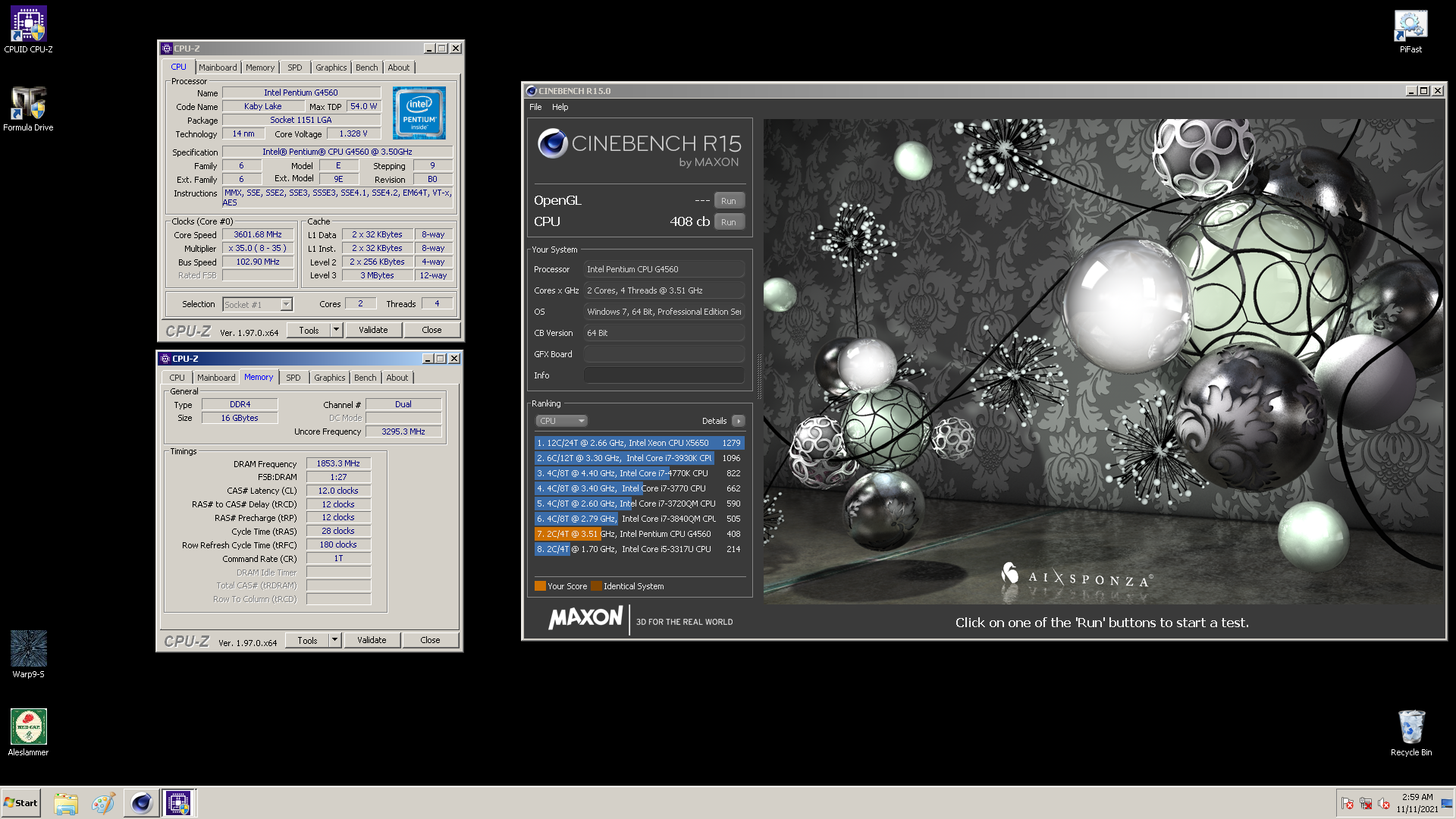
Task: Open the CPU ranking dropdown in Cinebench
Action: pos(561,421)
